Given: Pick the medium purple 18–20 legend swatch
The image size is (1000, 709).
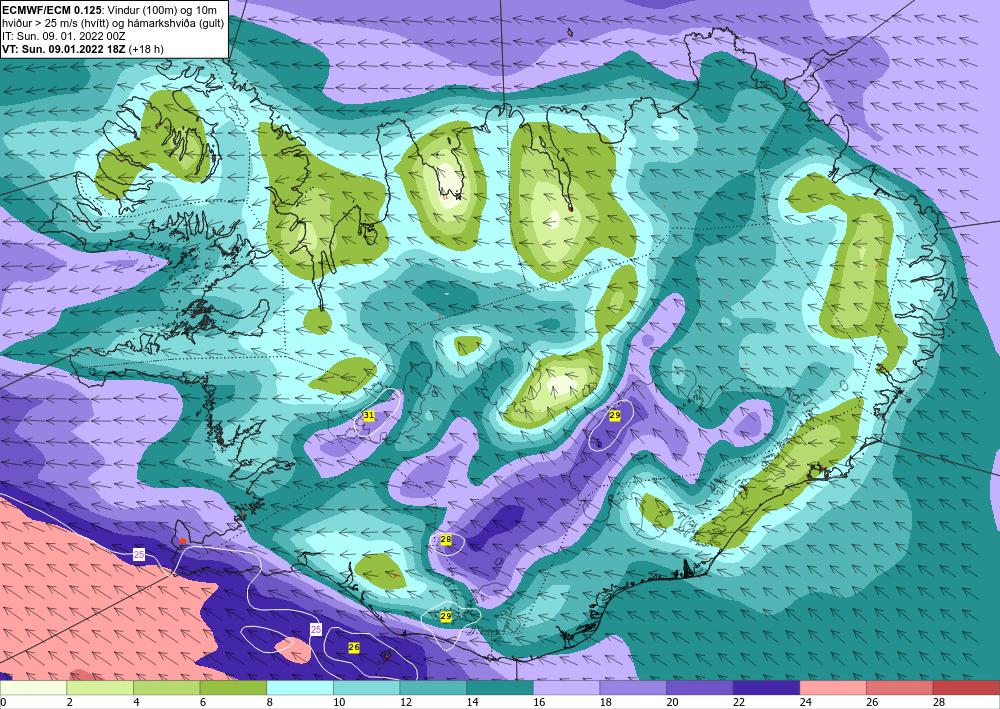Looking at the screenshot, I should [633, 688].
